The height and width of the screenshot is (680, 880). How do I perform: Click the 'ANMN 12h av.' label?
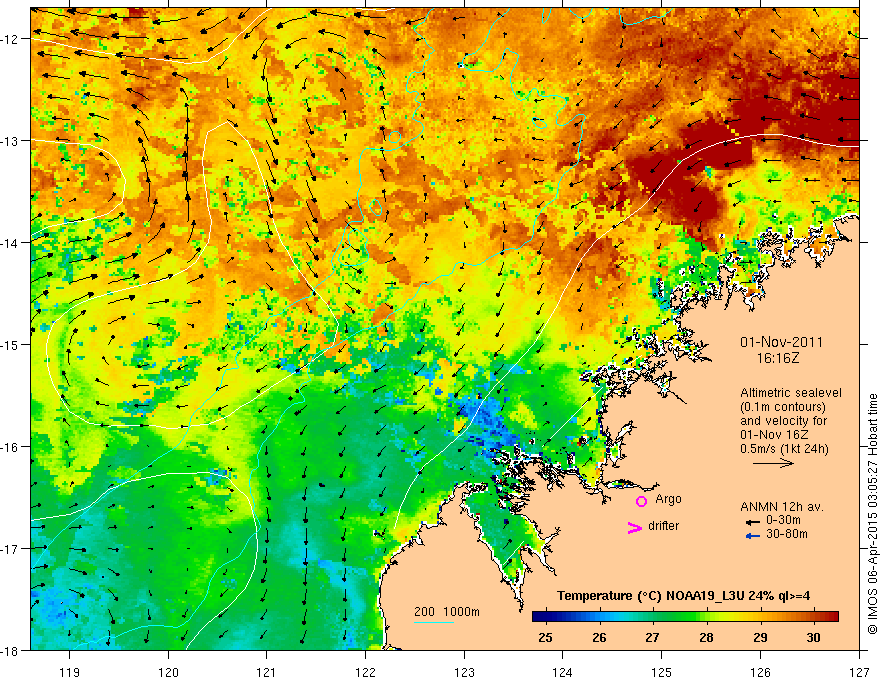[x=782, y=507]
